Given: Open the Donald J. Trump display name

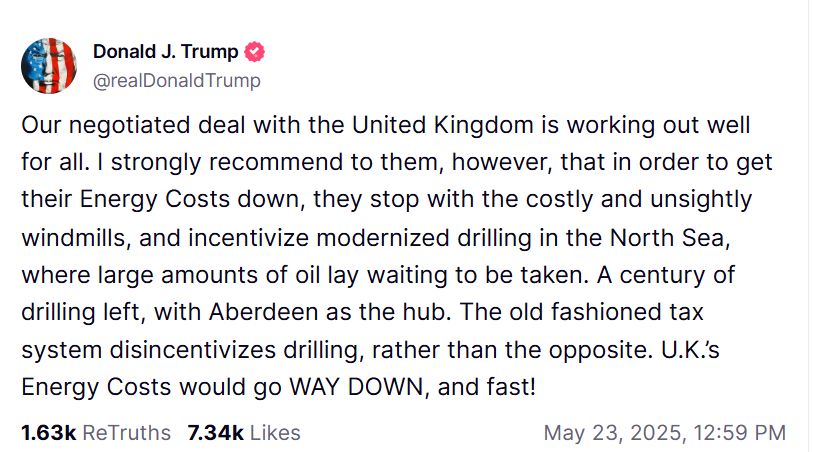Looking at the screenshot, I should [166, 51].
